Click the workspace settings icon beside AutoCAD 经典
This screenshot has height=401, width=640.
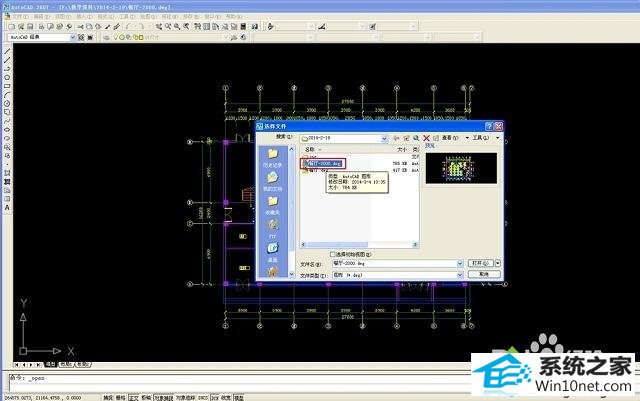pos(81,38)
